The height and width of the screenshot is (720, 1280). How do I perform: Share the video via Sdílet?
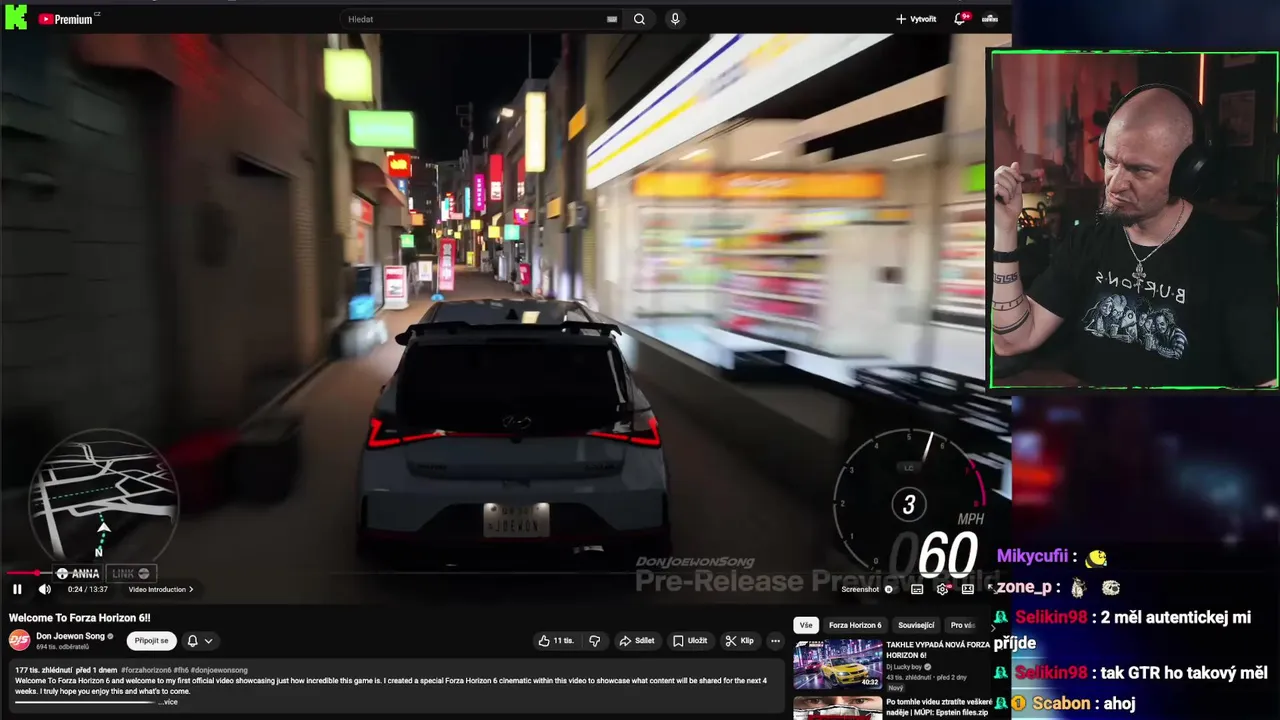pos(637,641)
